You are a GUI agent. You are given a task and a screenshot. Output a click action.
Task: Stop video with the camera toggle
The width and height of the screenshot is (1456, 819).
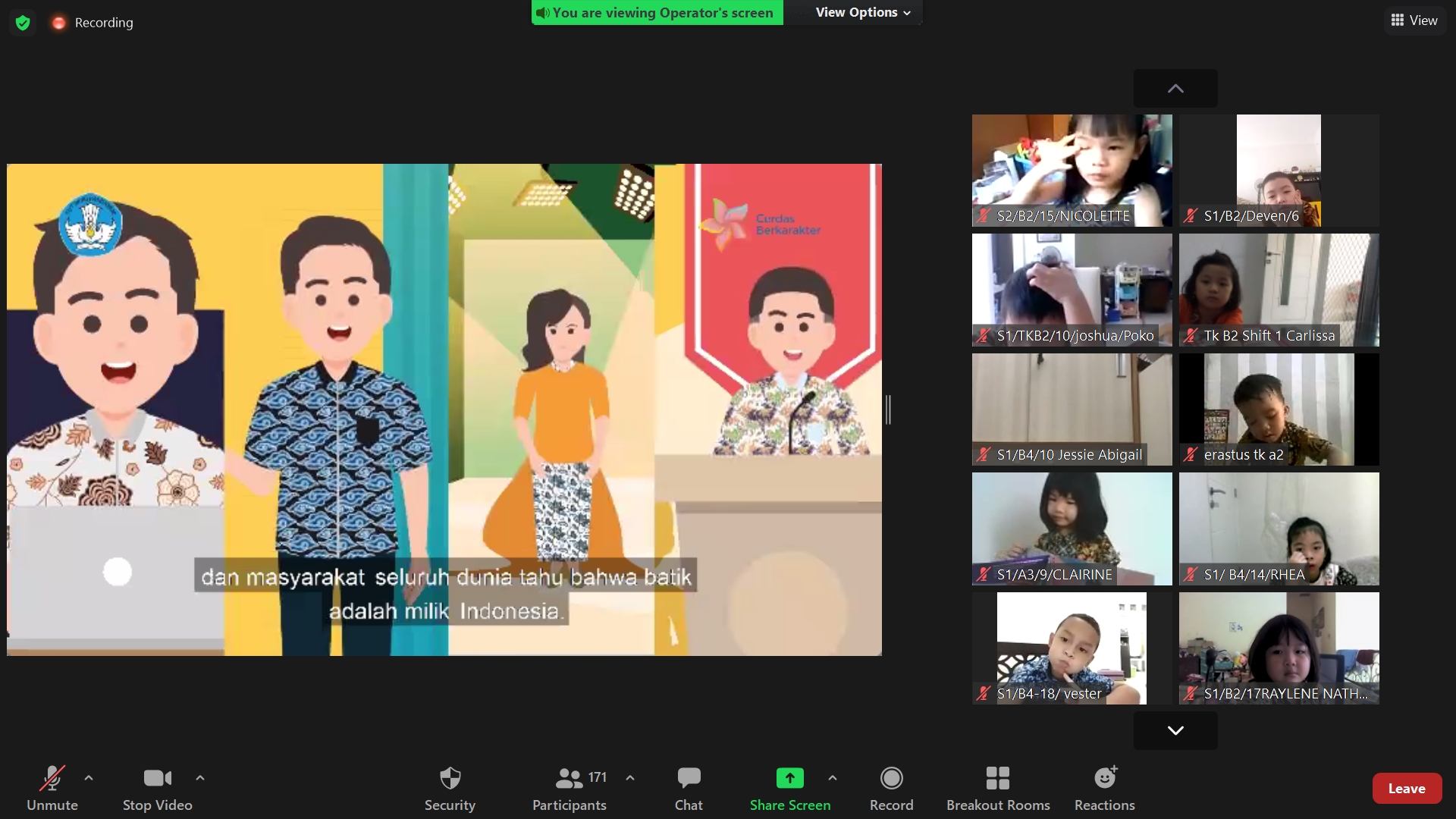pos(157,788)
